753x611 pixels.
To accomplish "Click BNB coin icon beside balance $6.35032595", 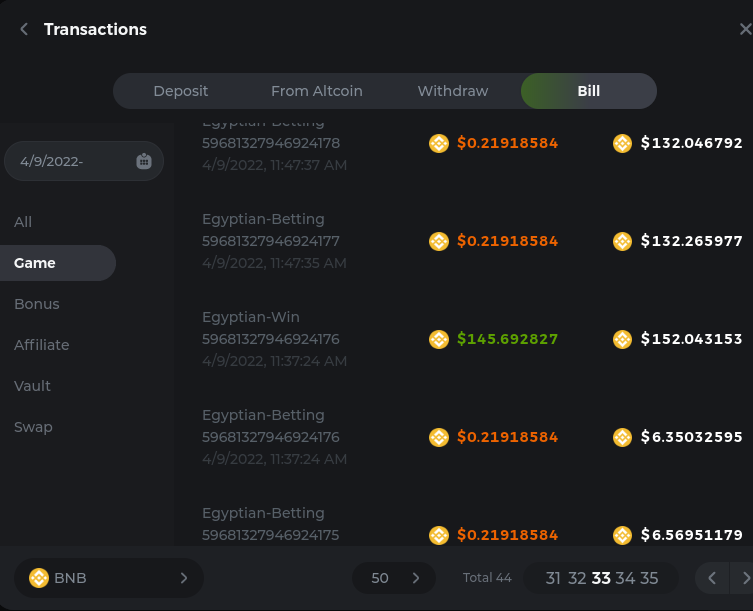I will 622,437.
